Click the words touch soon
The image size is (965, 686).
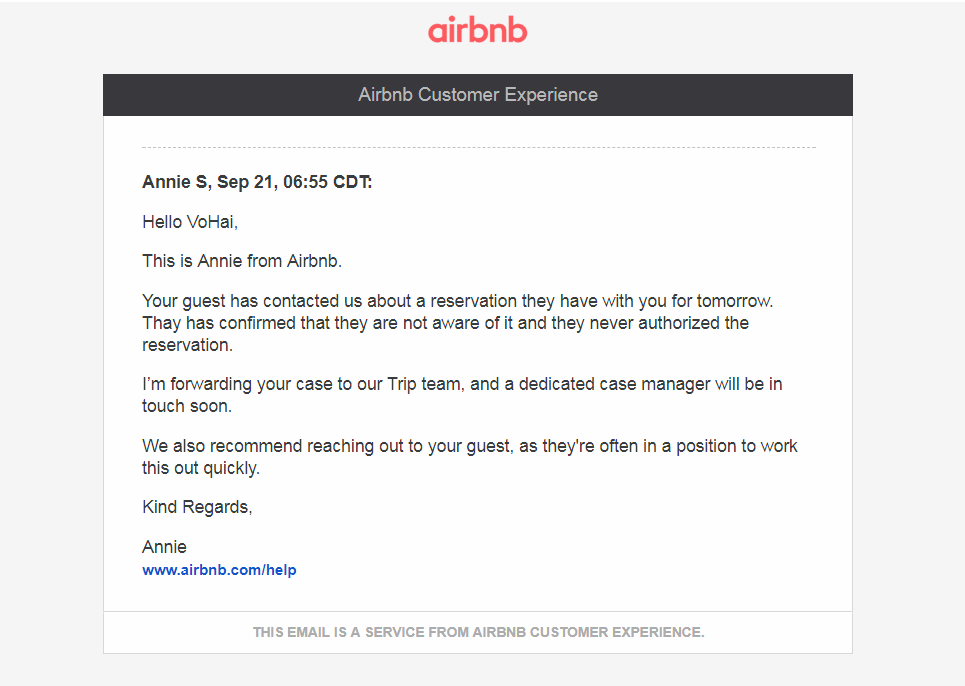click(186, 406)
